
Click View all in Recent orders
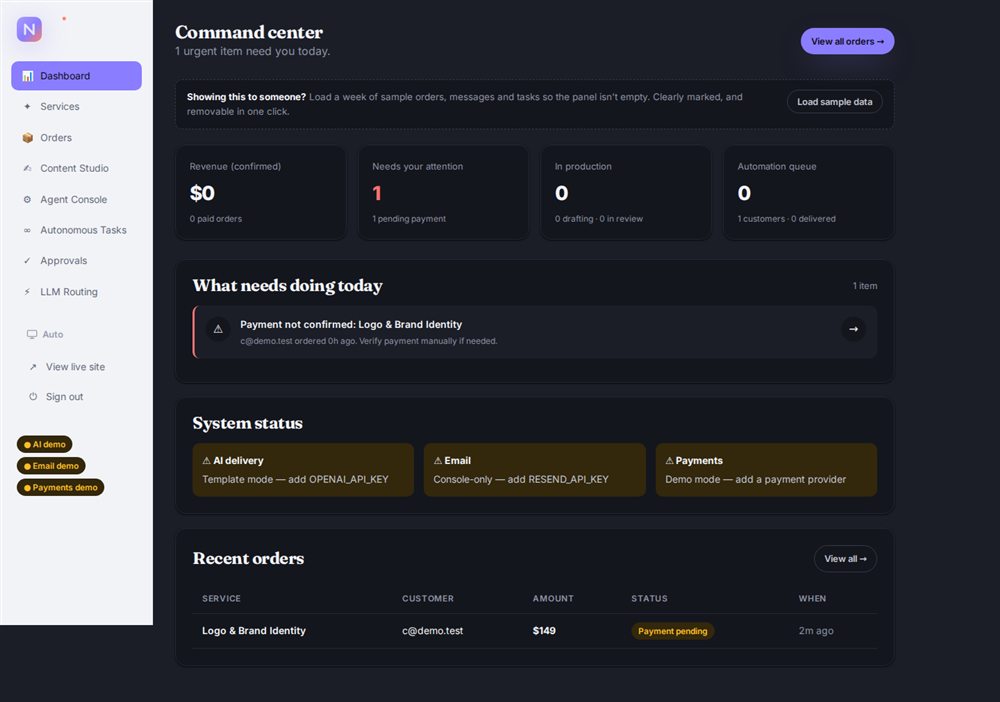pyautogui.click(x=845, y=559)
